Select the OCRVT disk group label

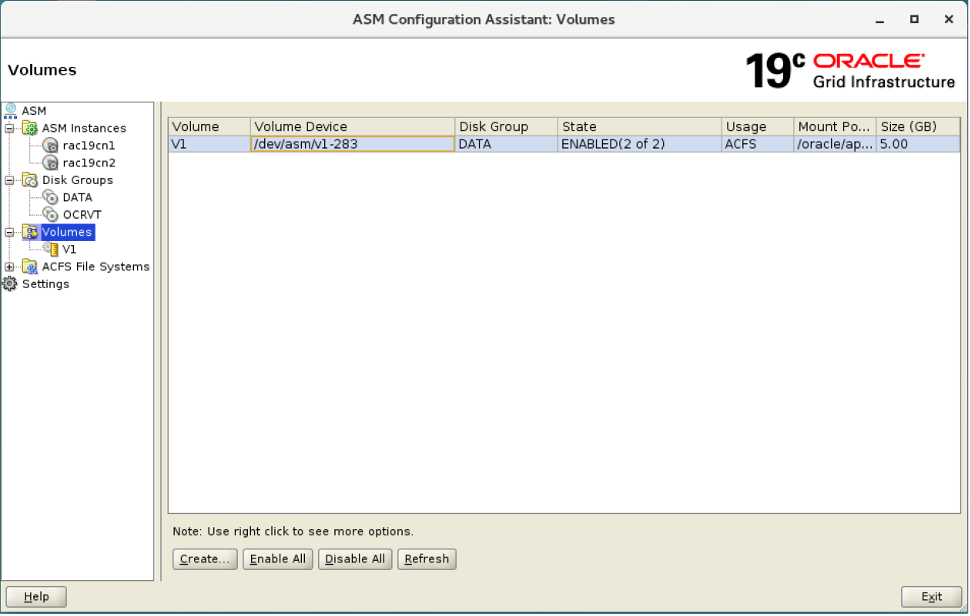coord(82,215)
